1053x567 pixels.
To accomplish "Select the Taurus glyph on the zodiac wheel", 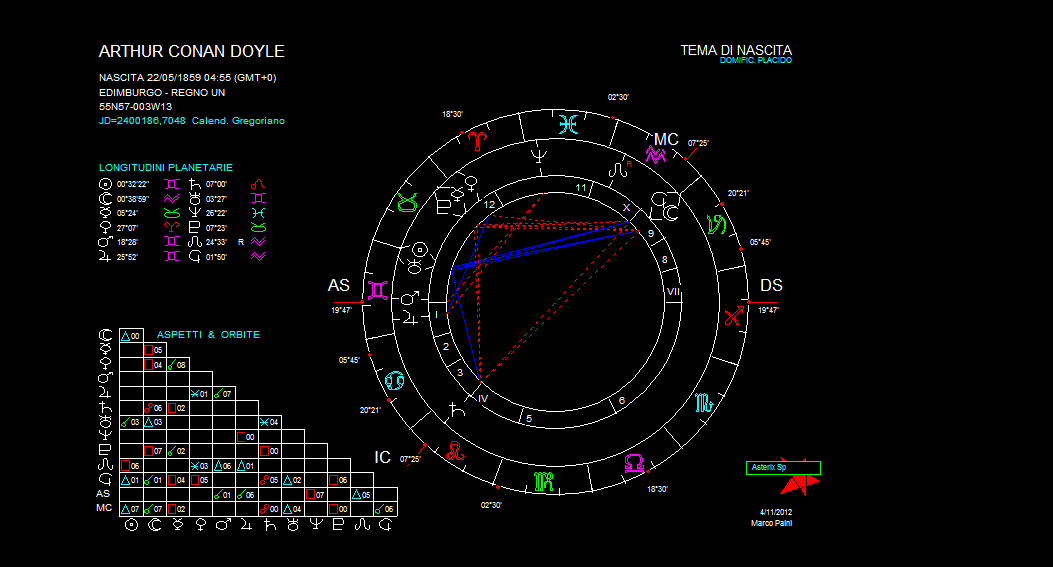I will click(x=407, y=202).
